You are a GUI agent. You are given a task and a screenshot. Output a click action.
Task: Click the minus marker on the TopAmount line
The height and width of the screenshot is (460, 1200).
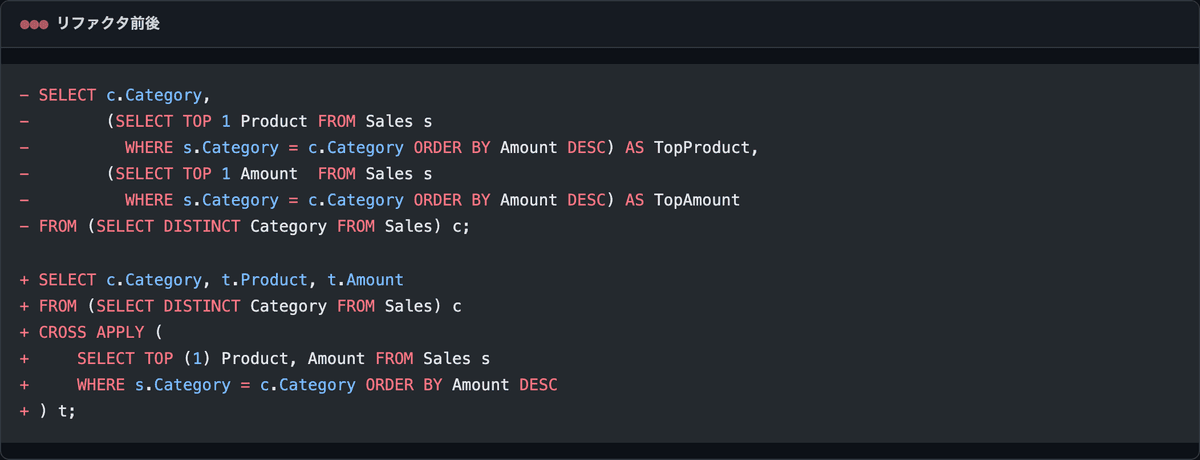tap(24, 200)
